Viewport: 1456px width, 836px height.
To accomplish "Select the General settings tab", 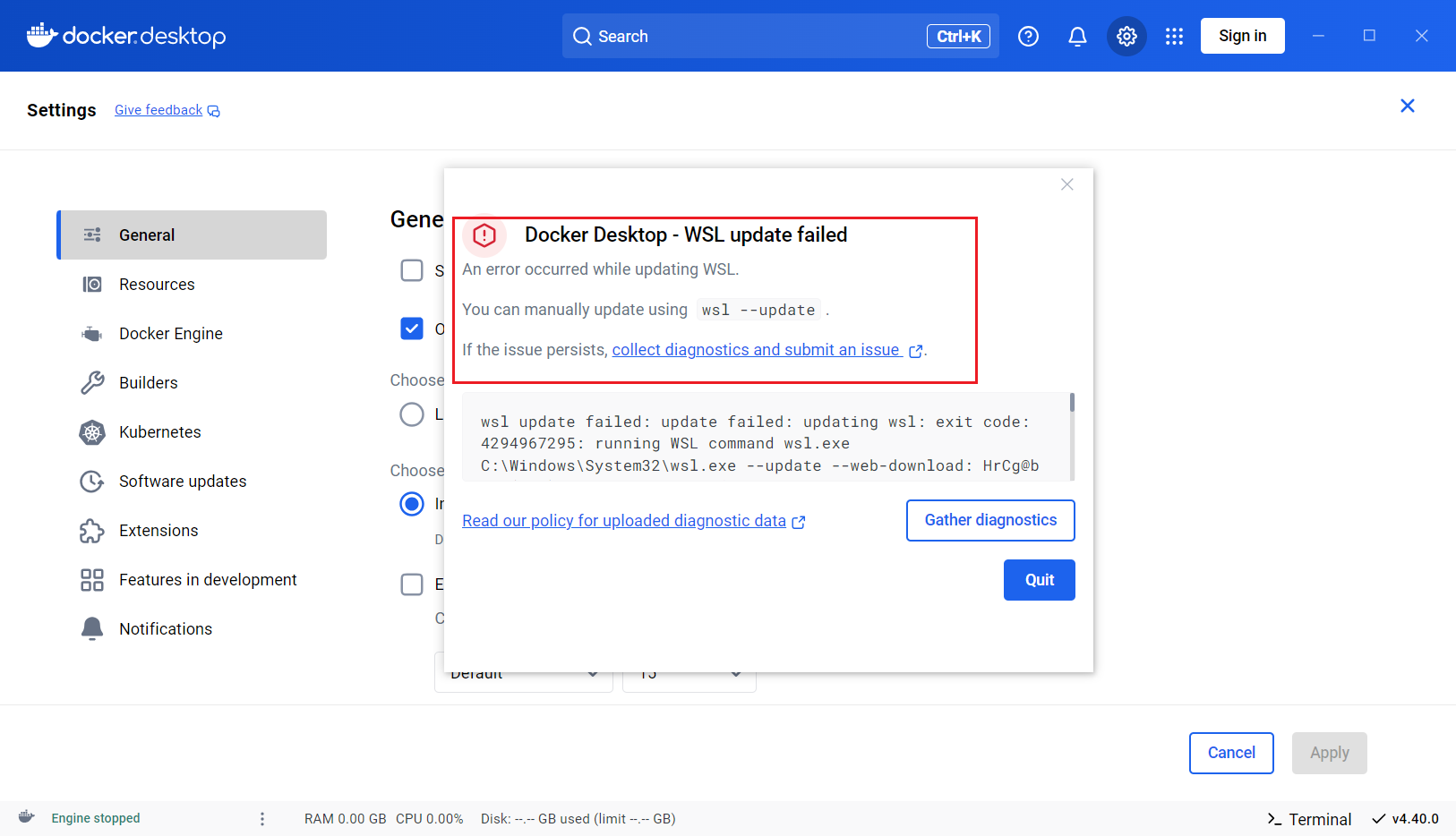I will click(x=192, y=235).
